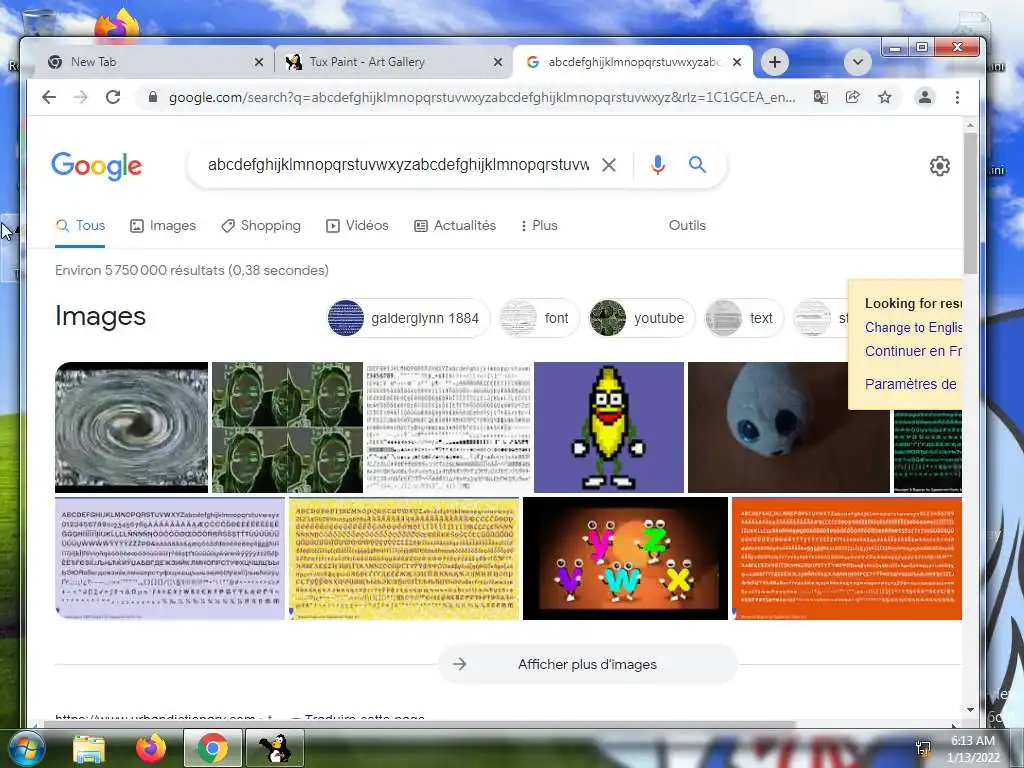Viewport: 1024px width, 768px height.
Task: Switch to Shopping results tab
Action: coord(261,225)
